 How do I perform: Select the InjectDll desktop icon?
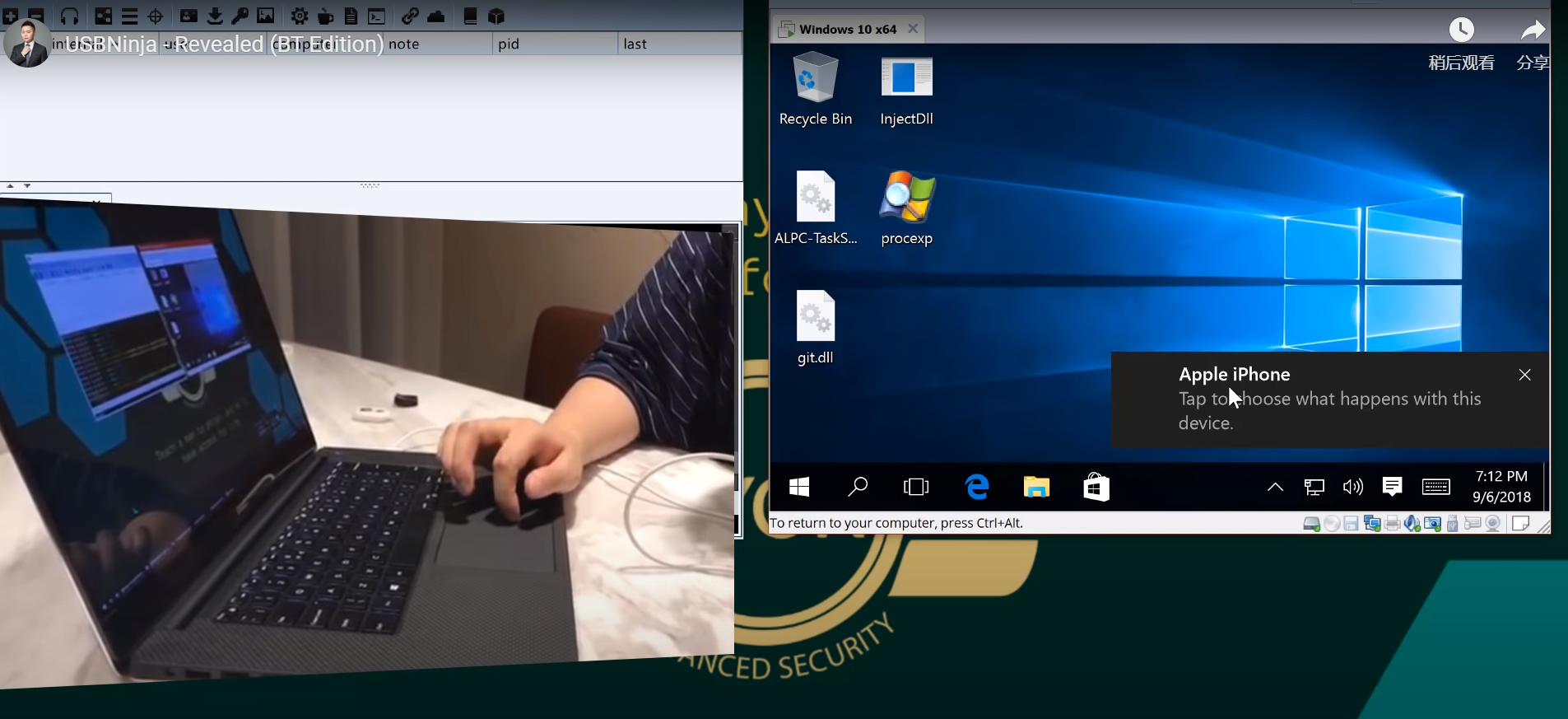coord(906,91)
